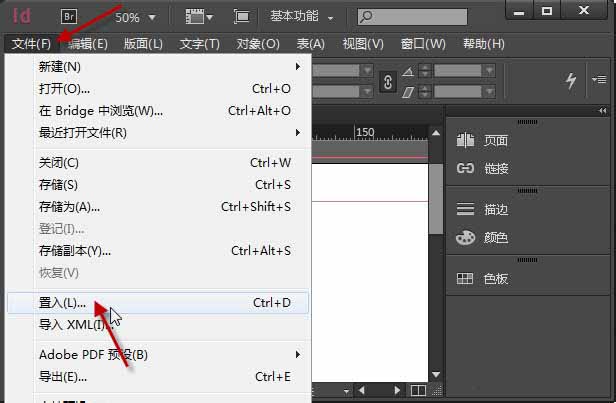The height and width of the screenshot is (403, 616).
Task: Open the 版面(L) menu
Action: 143,44
